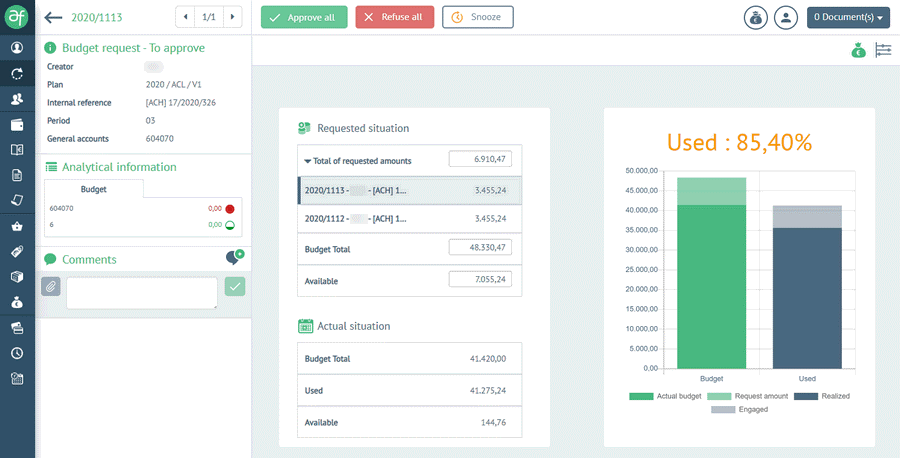
Task: Click the back arrow next to 2020/1113
Action: point(54,17)
